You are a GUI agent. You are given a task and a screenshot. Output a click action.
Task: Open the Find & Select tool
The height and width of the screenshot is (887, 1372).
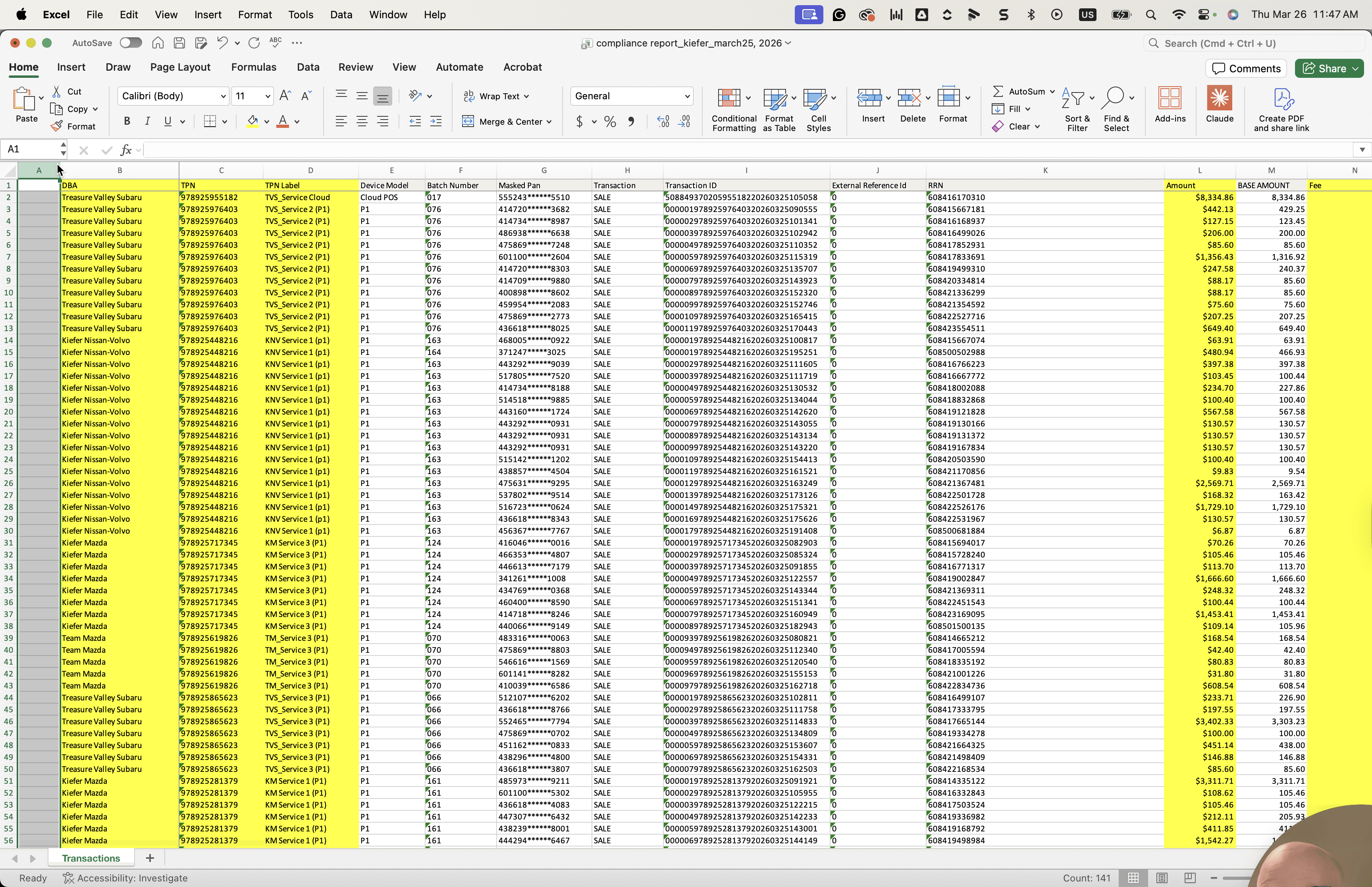pyautogui.click(x=1116, y=110)
